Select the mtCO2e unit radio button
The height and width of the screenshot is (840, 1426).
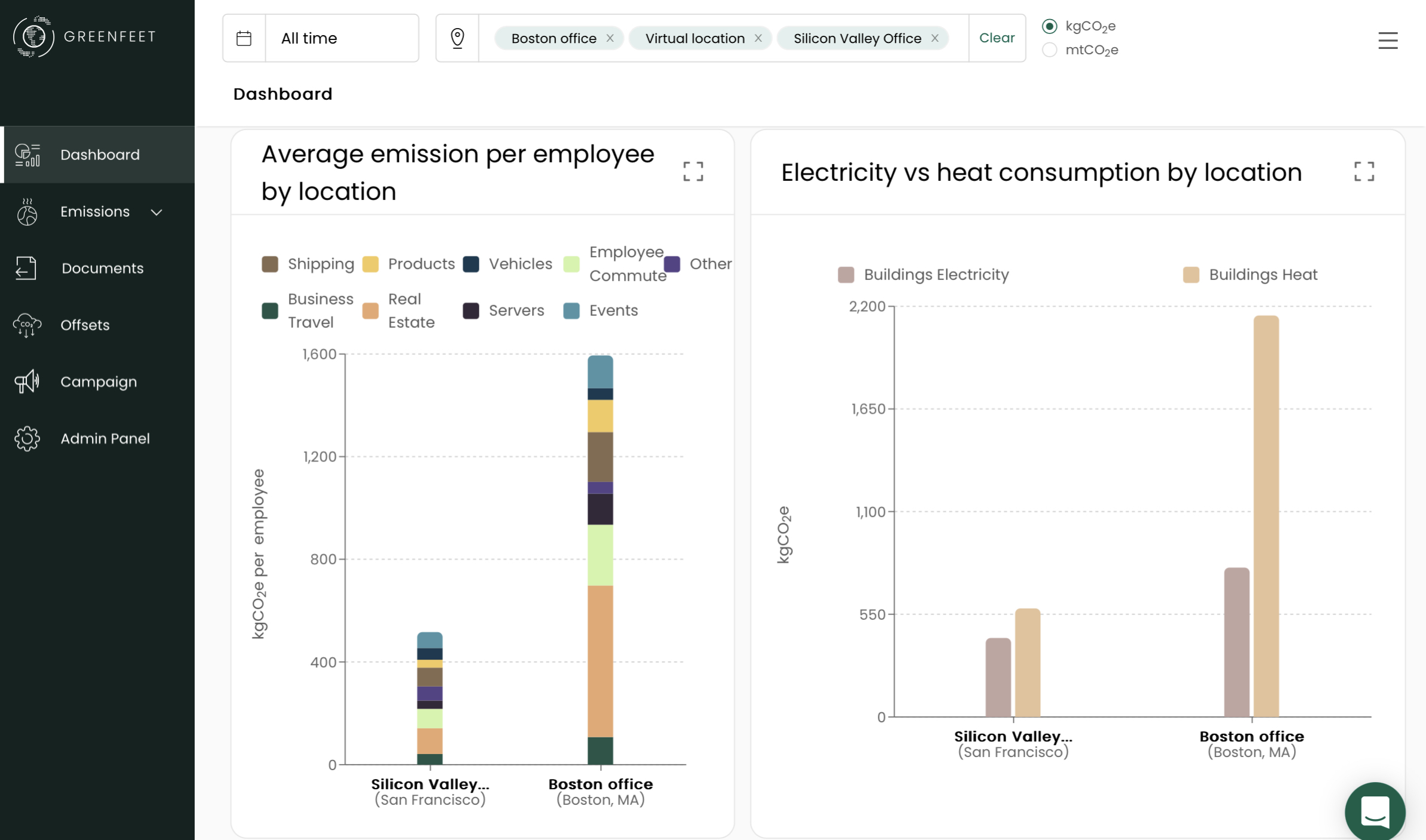[1049, 50]
